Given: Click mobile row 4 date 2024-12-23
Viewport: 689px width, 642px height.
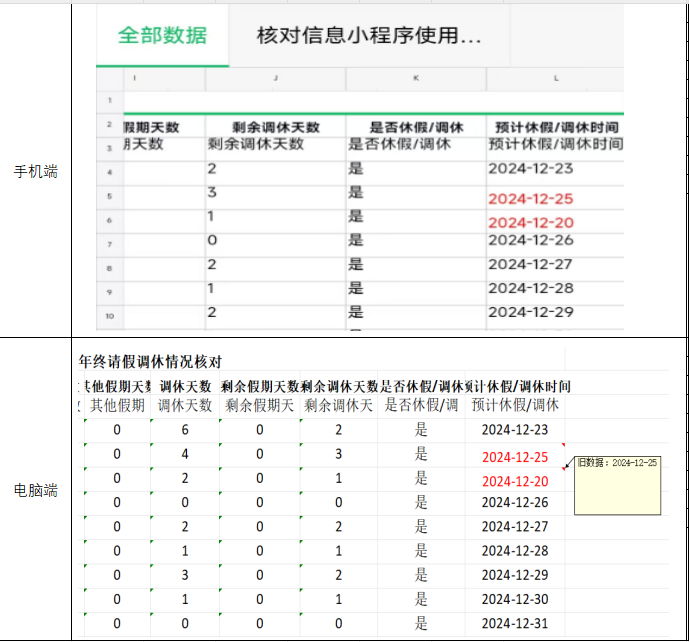Looking at the screenshot, I should [x=531, y=168].
